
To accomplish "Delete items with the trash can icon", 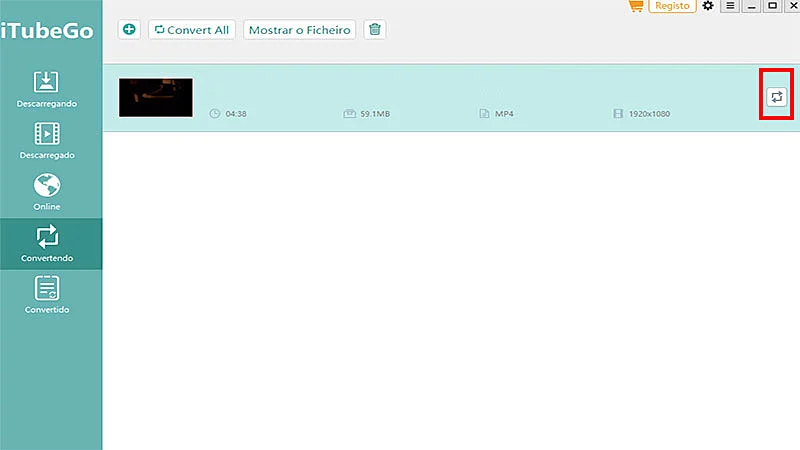I will coord(374,30).
